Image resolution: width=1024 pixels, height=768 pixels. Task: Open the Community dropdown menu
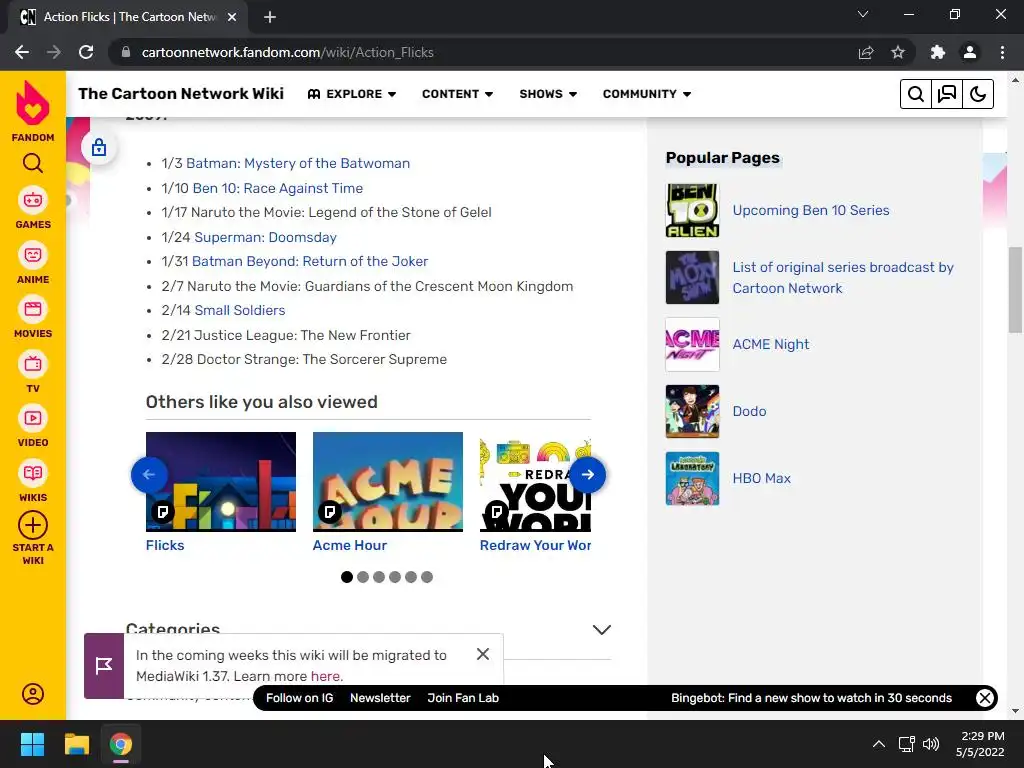point(647,94)
